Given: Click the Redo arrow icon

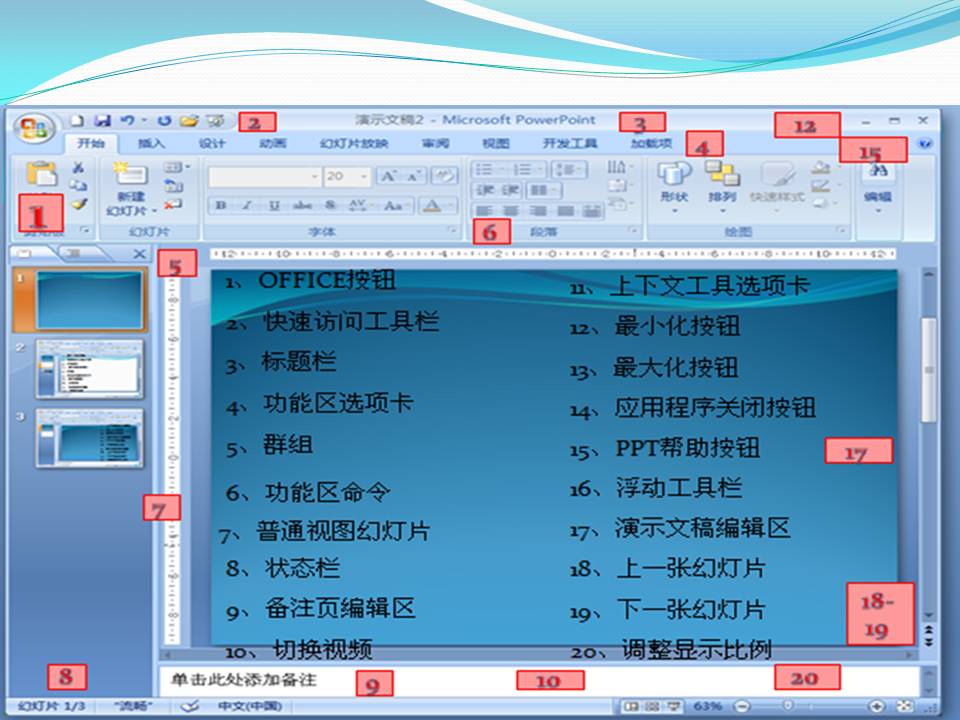Looking at the screenshot, I should click(164, 121).
